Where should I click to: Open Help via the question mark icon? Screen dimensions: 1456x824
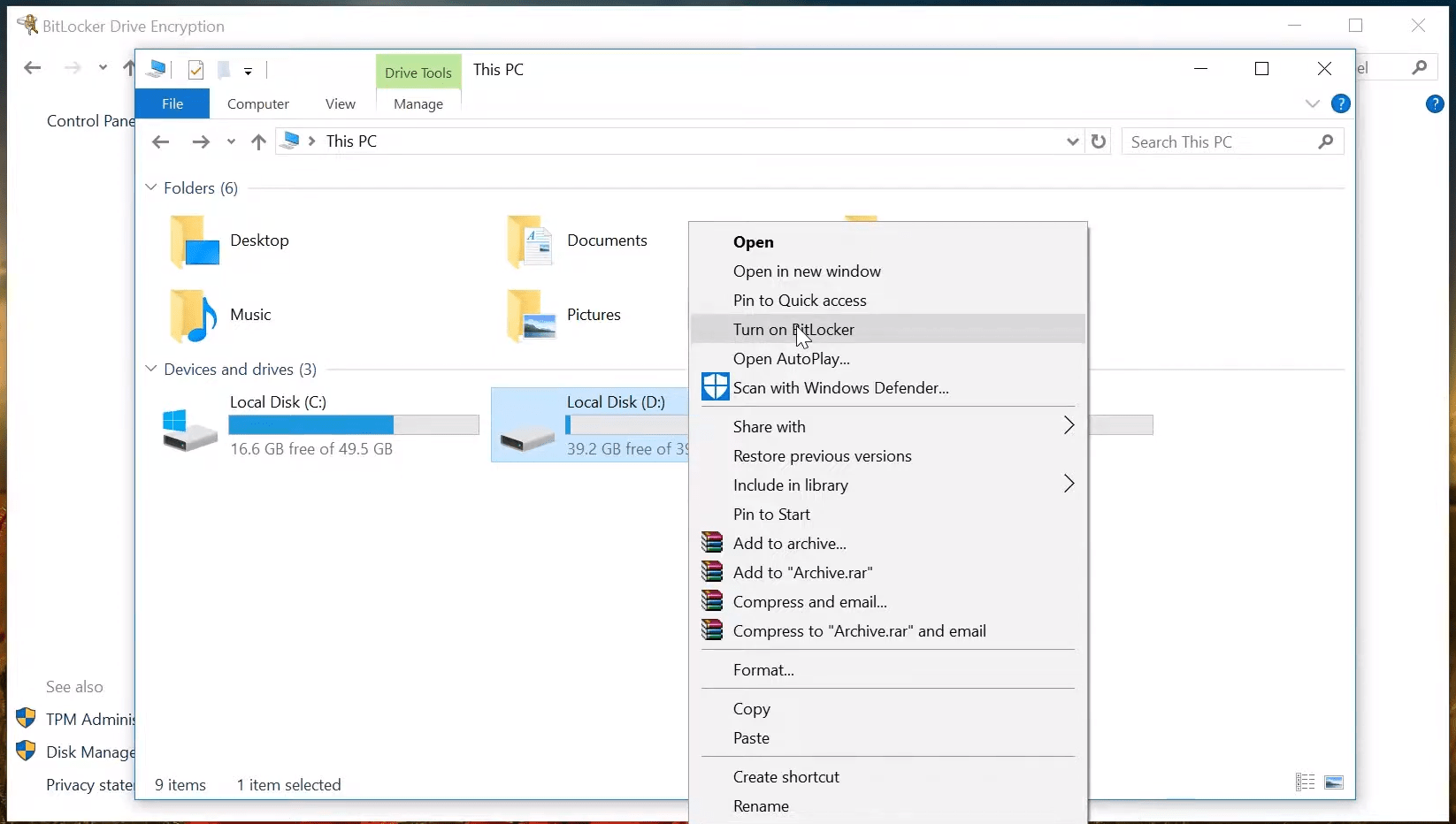[1342, 103]
